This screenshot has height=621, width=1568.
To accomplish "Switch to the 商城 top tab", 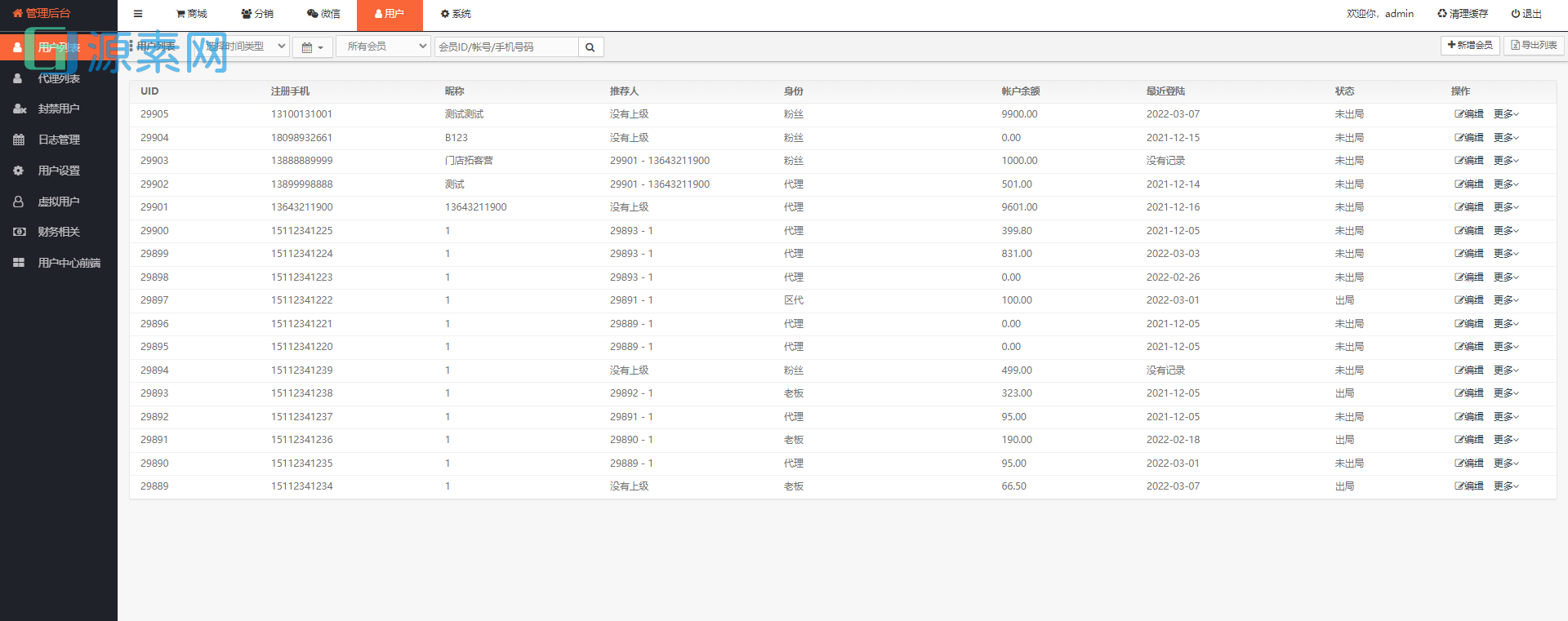I will coord(192,14).
